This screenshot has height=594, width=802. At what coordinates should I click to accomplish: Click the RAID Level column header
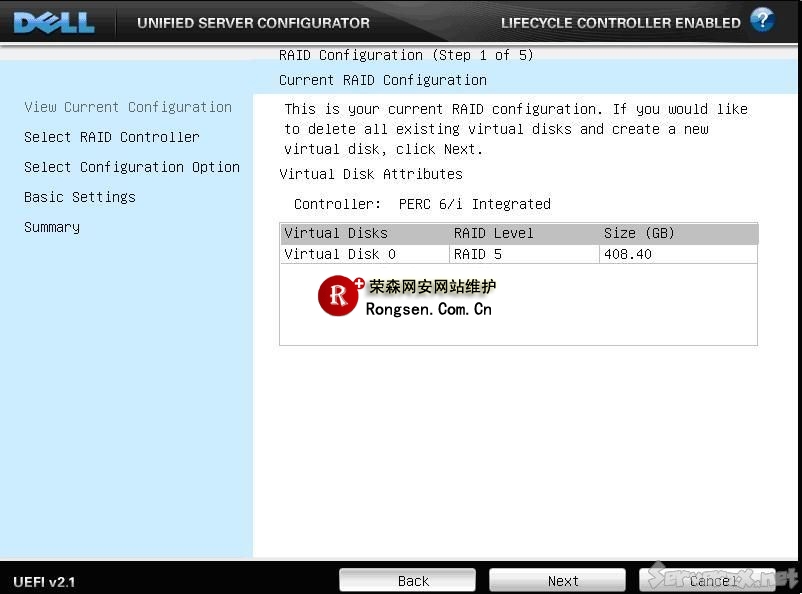(x=494, y=233)
